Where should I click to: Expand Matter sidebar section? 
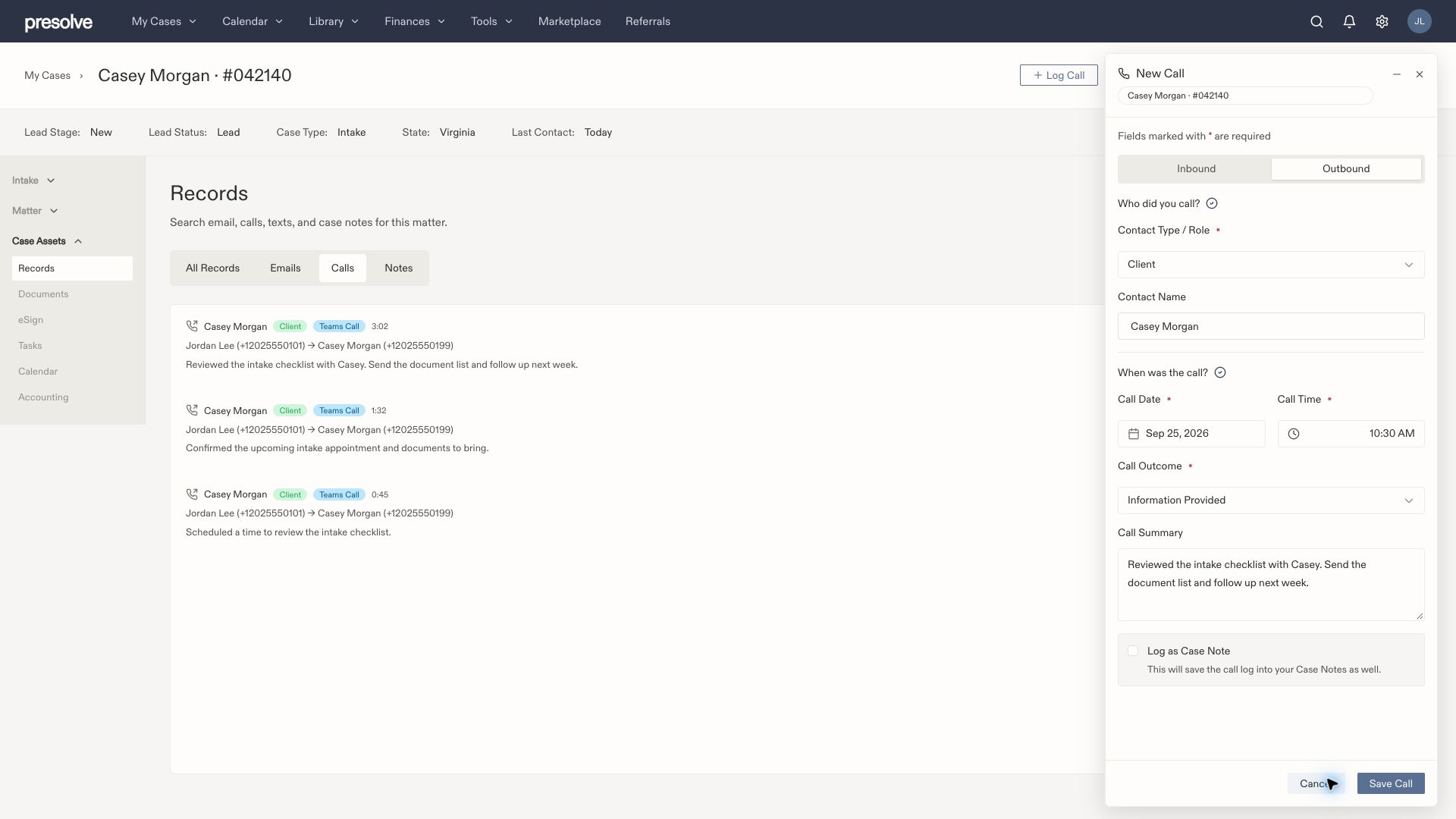35,211
